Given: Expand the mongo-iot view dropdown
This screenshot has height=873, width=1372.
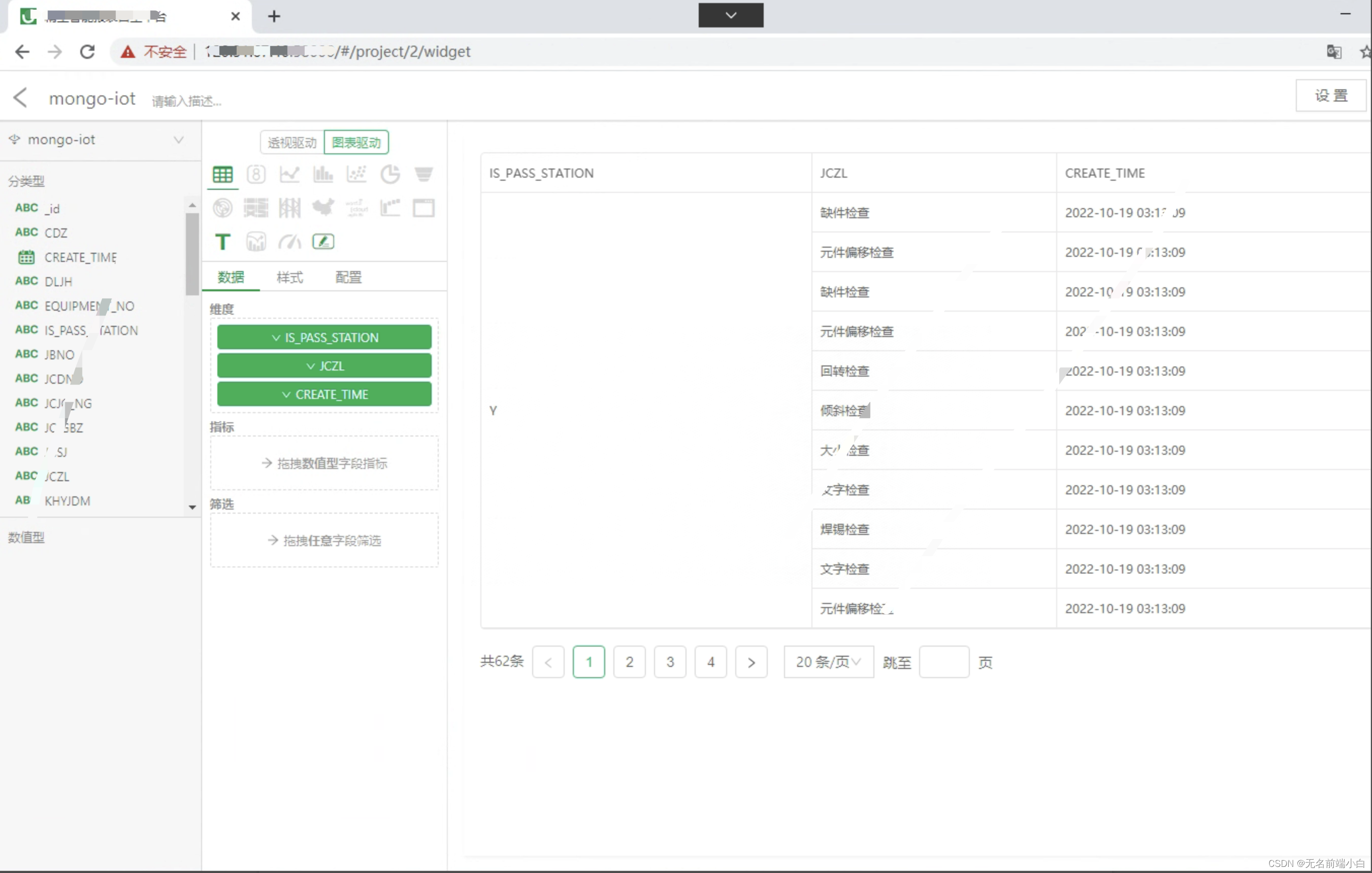Looking at the screenshot, I should (178, 140).
